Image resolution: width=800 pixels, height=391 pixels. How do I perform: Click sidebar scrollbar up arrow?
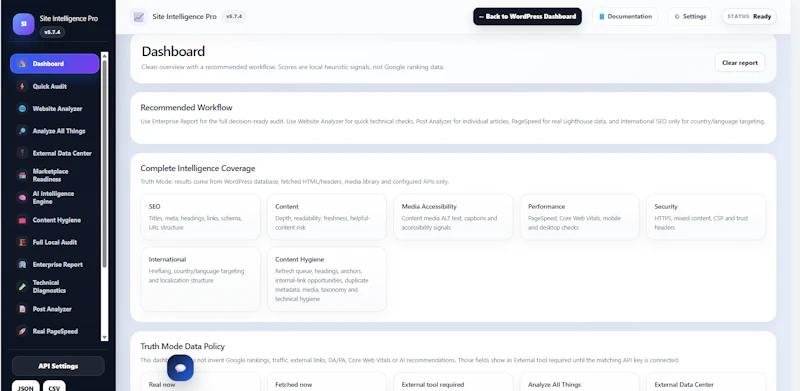coord(105,55)
